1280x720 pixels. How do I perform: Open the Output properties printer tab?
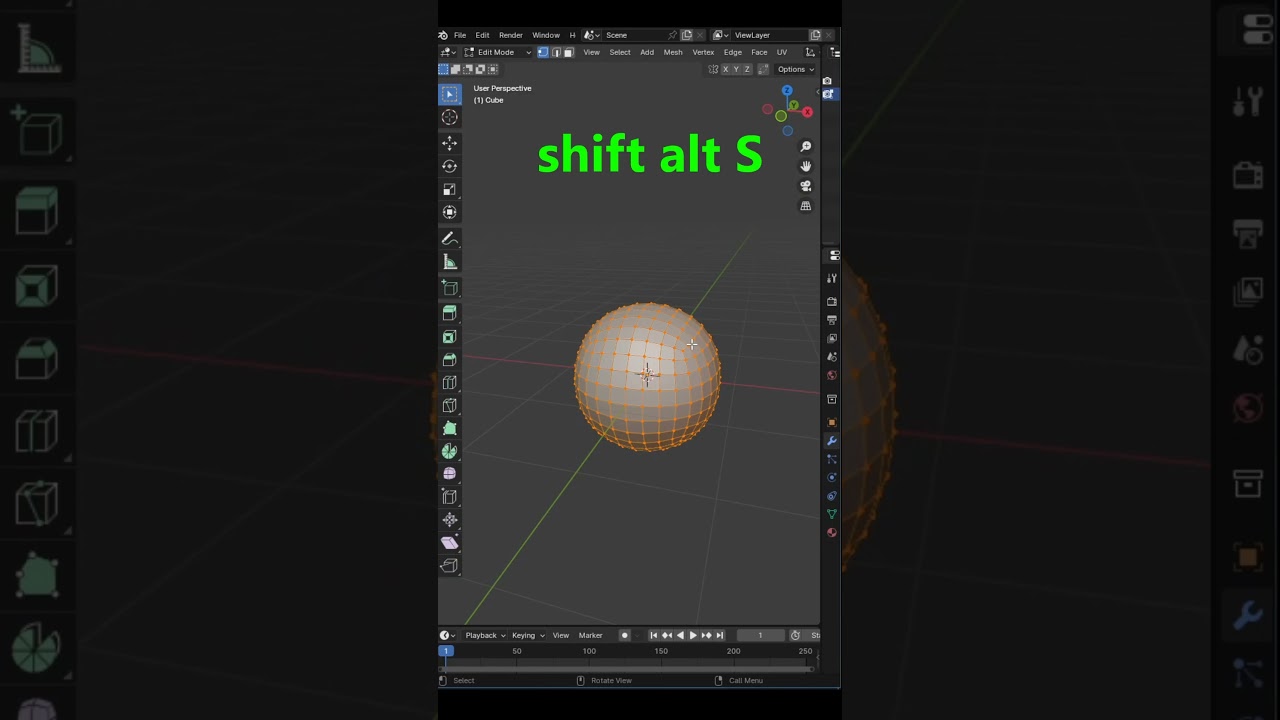click(x=831, y=320)
